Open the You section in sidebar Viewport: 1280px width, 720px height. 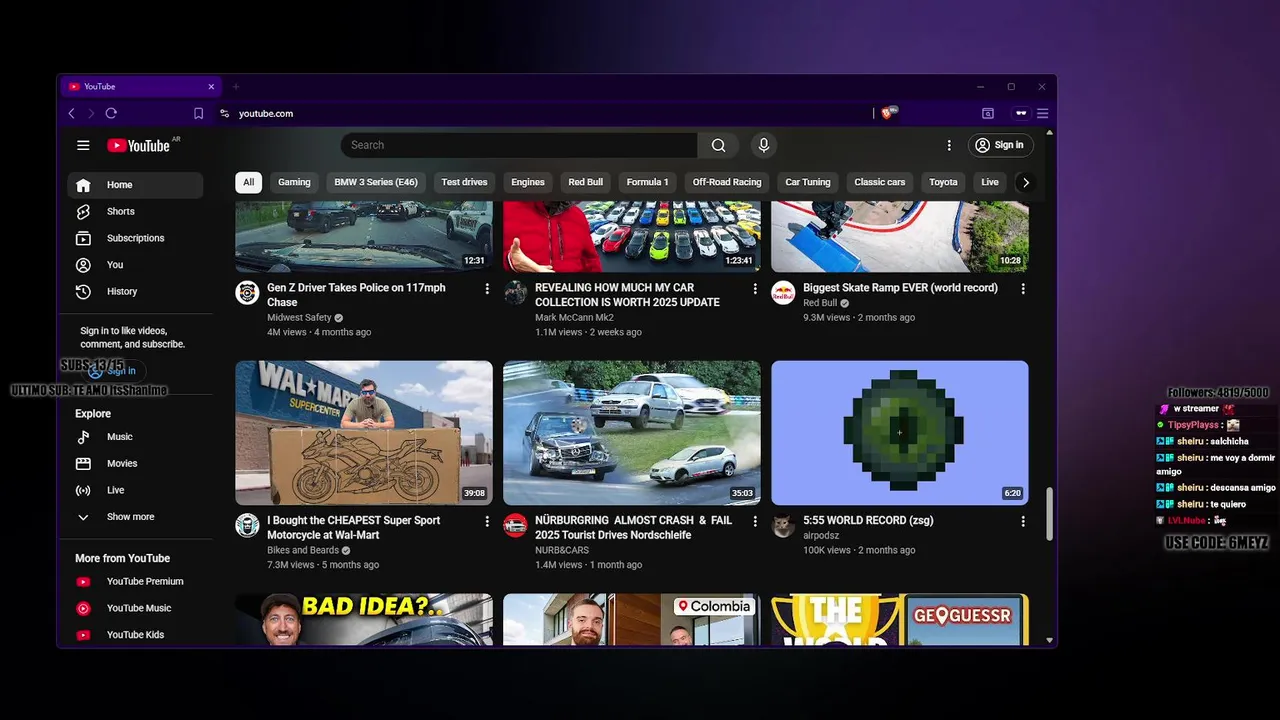tap(135, 265)
